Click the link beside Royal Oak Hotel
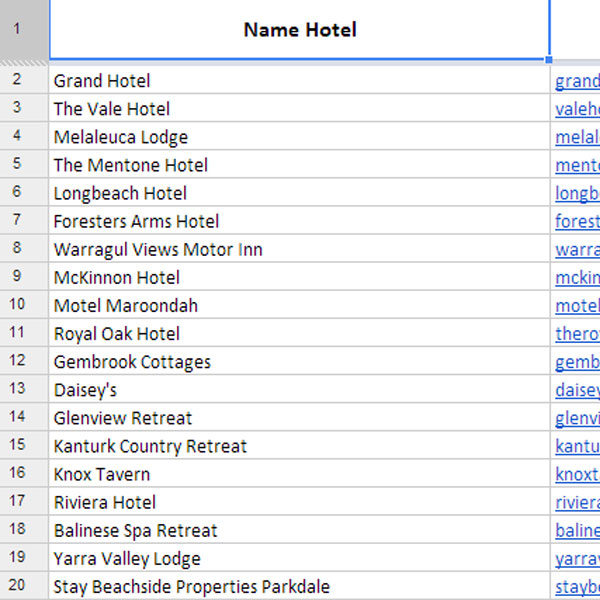The height and width of the screenshot is (600, 600). (578, 334)
